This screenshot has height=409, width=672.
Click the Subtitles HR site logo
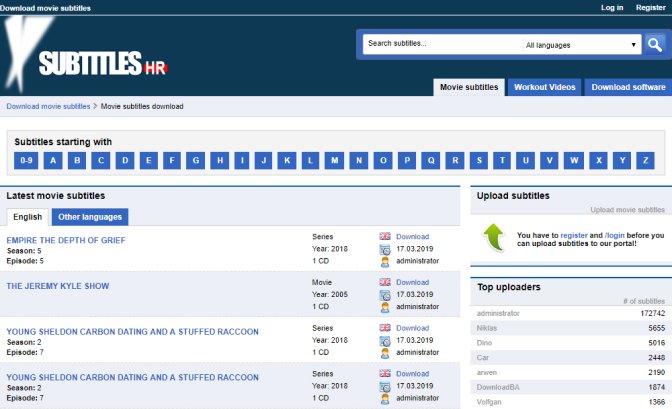pos(86,56)
